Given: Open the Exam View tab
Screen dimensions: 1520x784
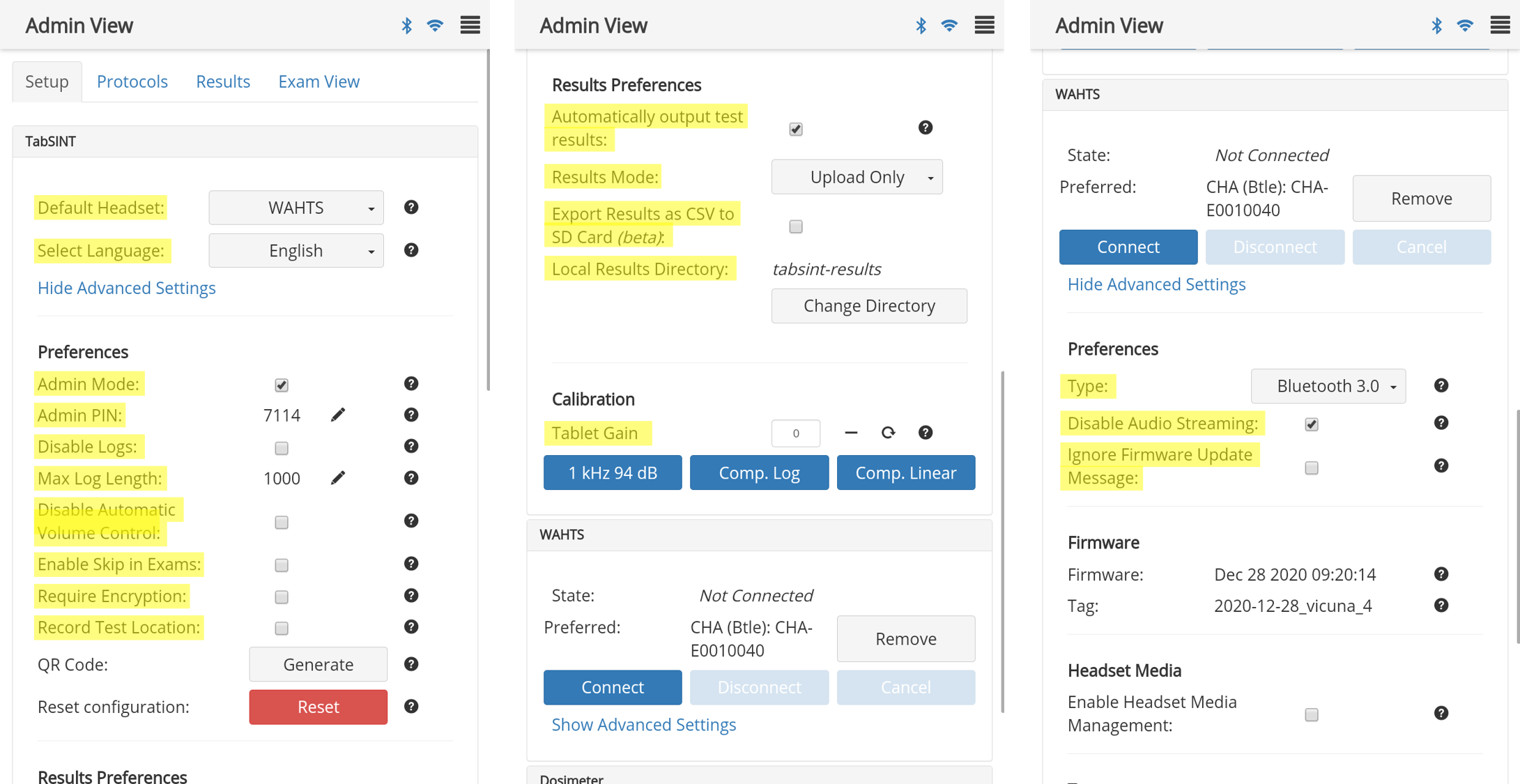Looking at the screenshot, I should pyautogui.click(x=318, y=82).
